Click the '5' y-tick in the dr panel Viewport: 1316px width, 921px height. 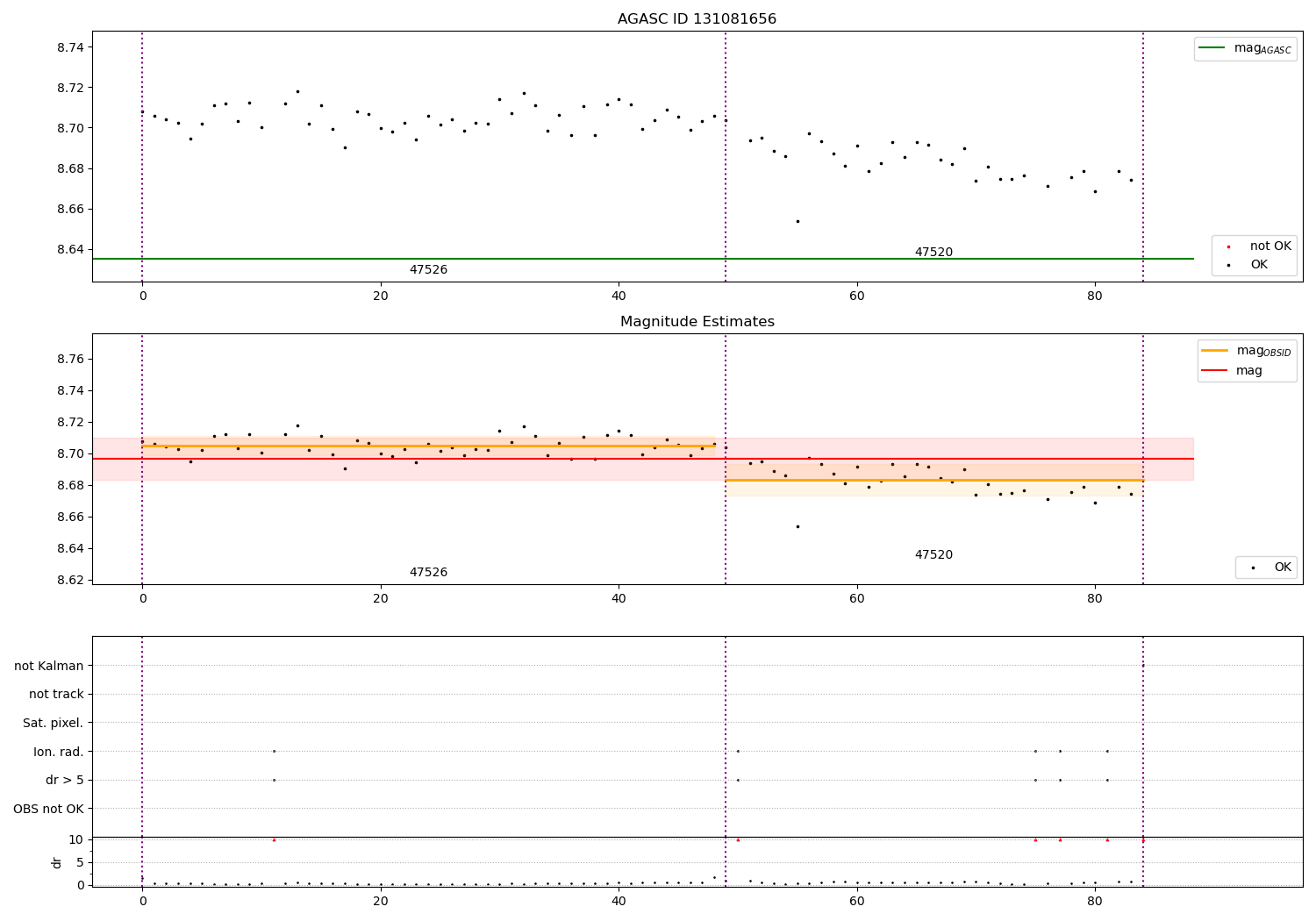81,863
